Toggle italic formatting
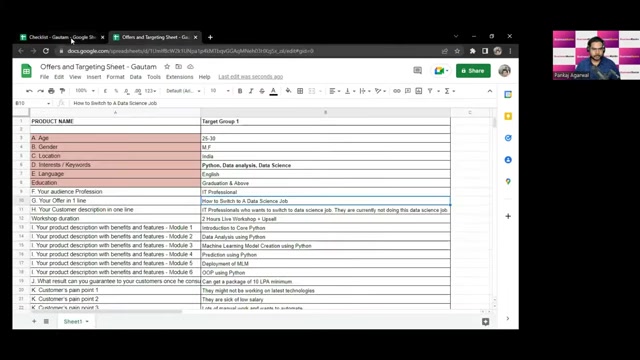The image size is (640, 360). tap(251, 91)
